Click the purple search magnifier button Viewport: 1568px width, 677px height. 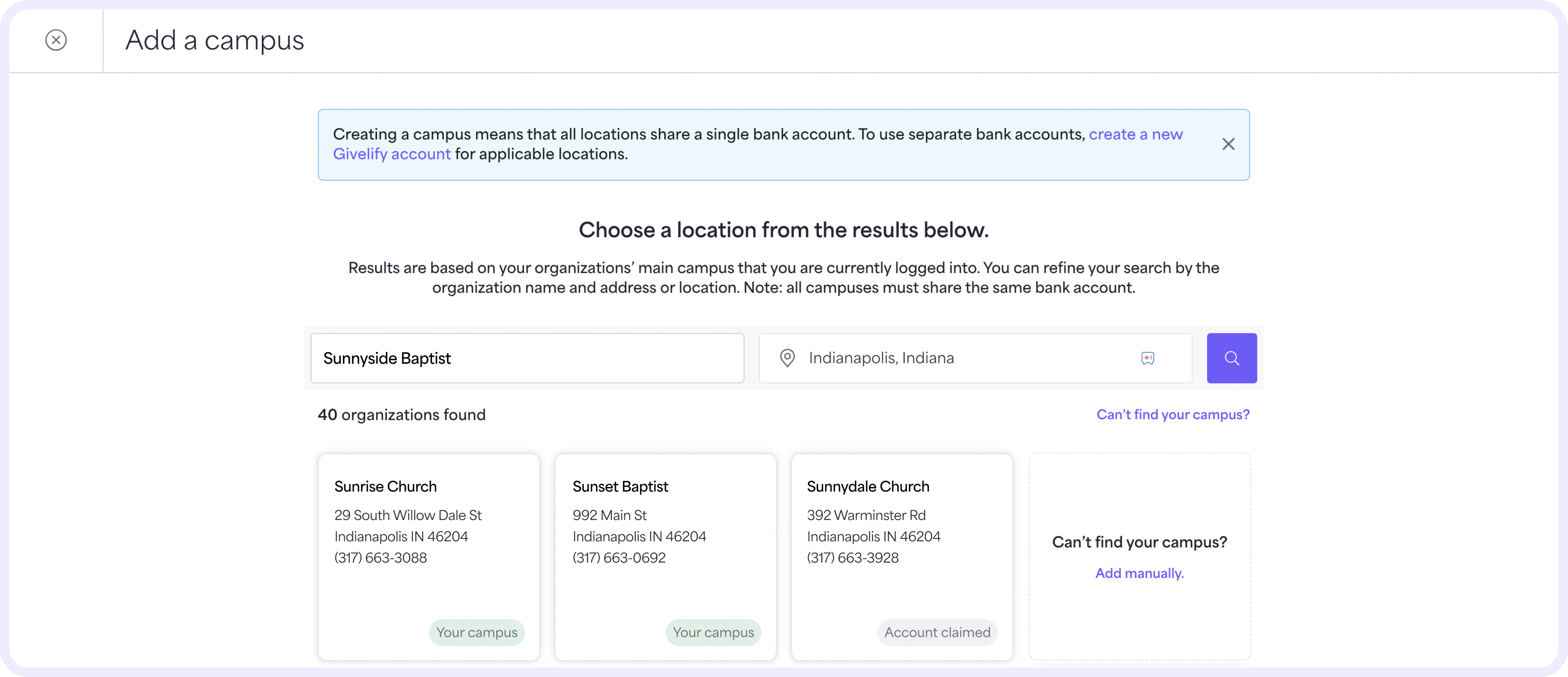pyautogui.click(x=1232, y=358)
